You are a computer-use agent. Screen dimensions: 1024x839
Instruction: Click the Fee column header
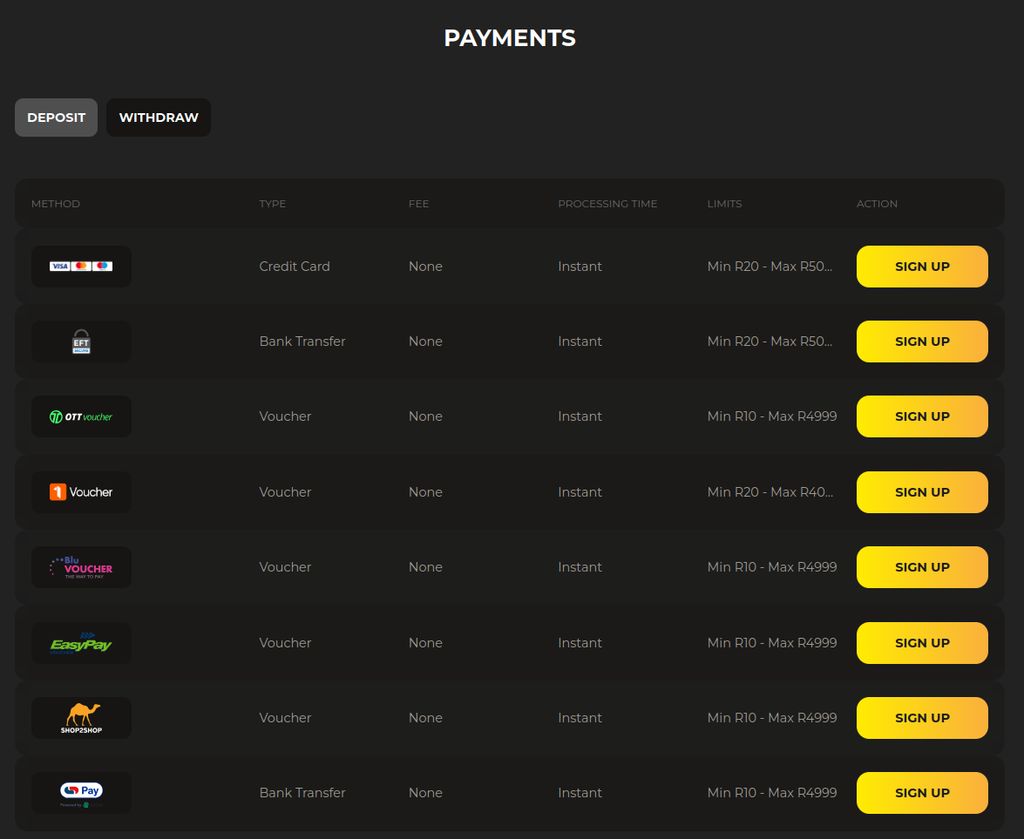(419, 204)
